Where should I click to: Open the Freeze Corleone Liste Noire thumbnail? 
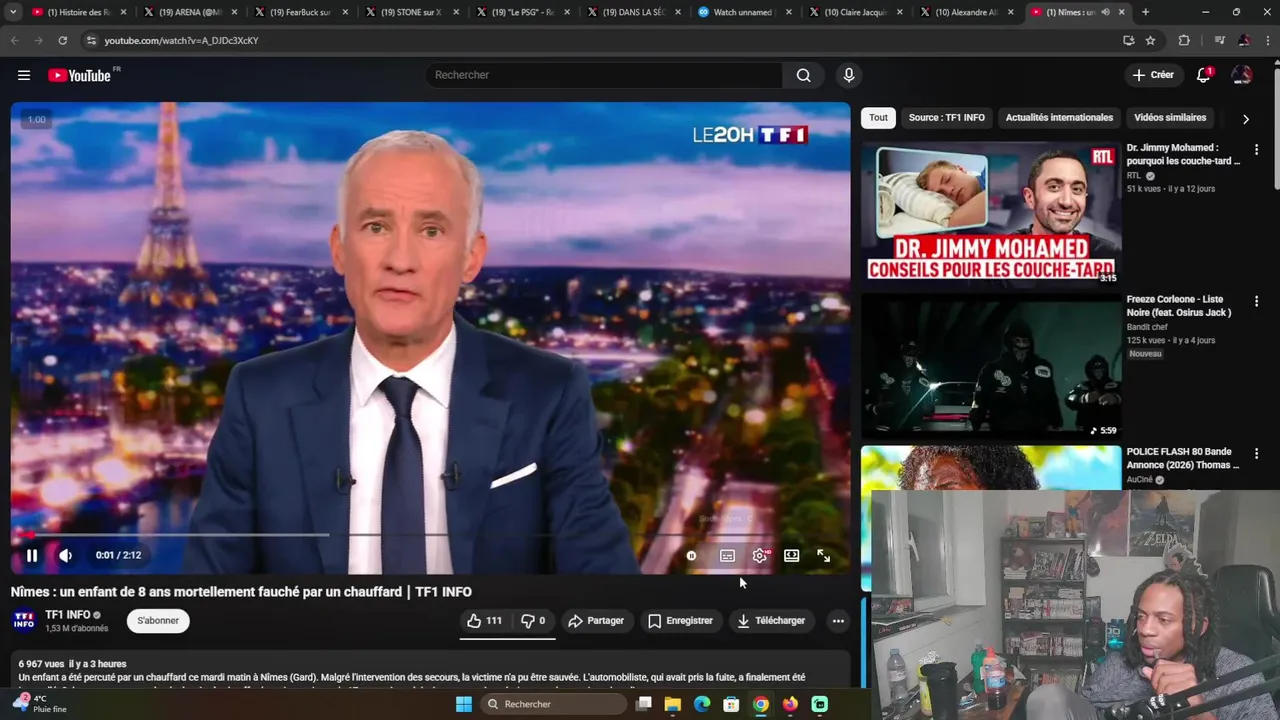pyautogui.click(x=991, y=366)
